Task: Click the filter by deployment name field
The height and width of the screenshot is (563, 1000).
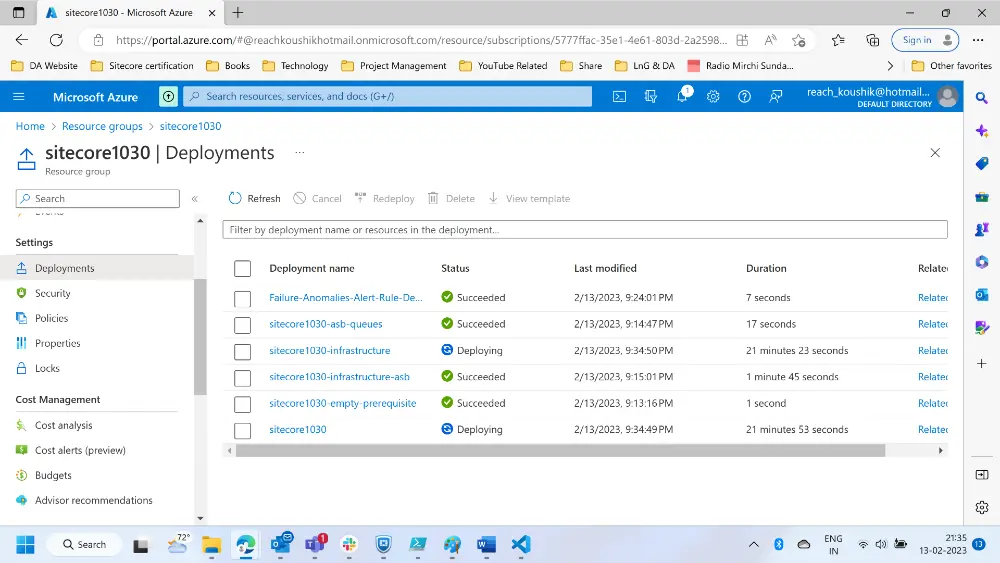Action: (585, 230)
